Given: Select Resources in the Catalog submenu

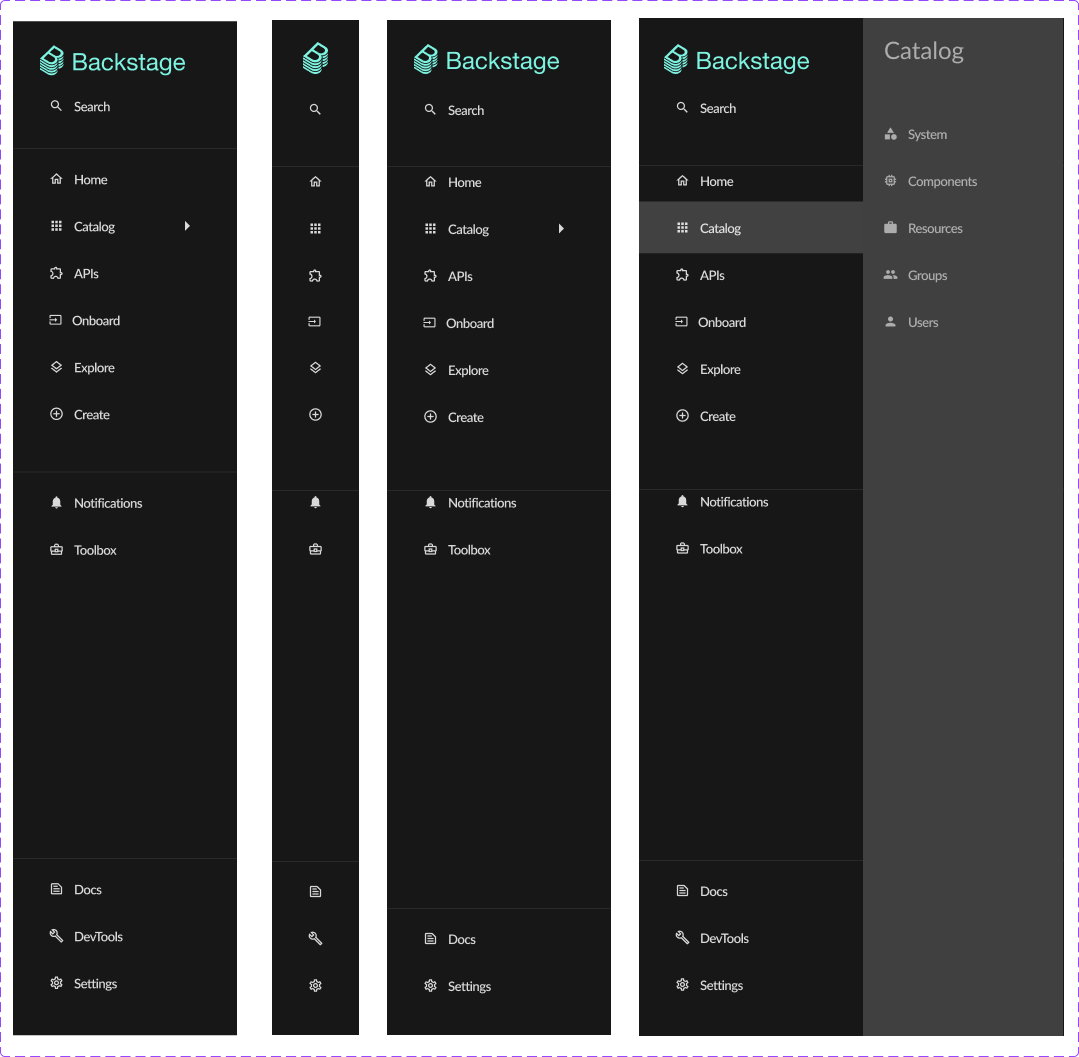Looking at the screenshot, I should (934, 229).
